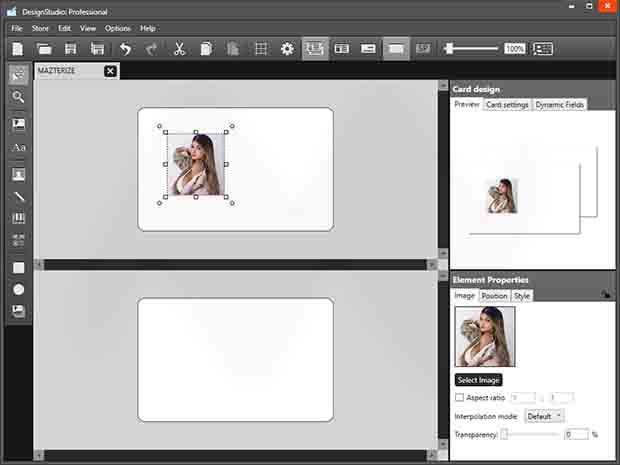Screen dimensions: 620x465
Task: Undo the last action
Action: [x=125, y=49]
